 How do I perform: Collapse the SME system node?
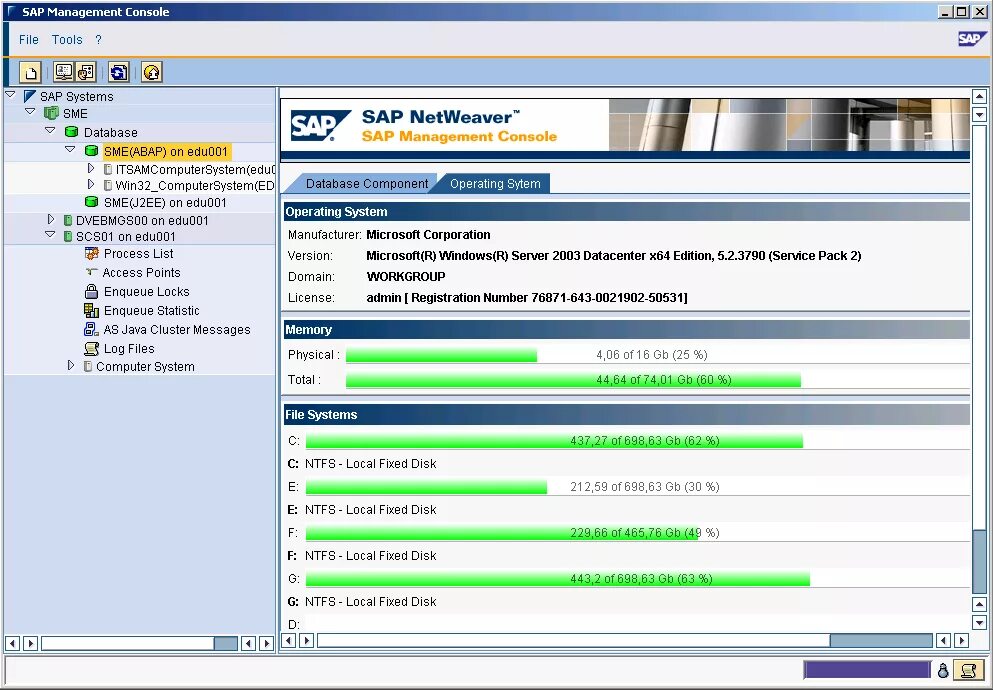pyautogui.click(x=30, y=111)
